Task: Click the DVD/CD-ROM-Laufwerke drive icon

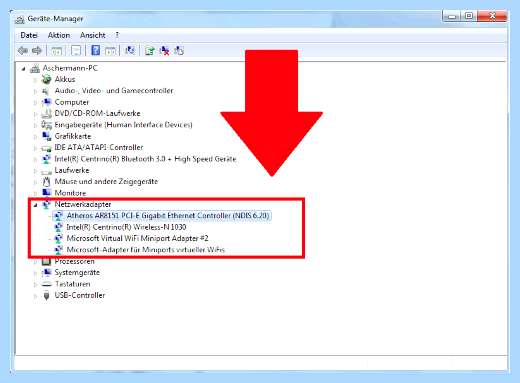Action: [46, 114]
